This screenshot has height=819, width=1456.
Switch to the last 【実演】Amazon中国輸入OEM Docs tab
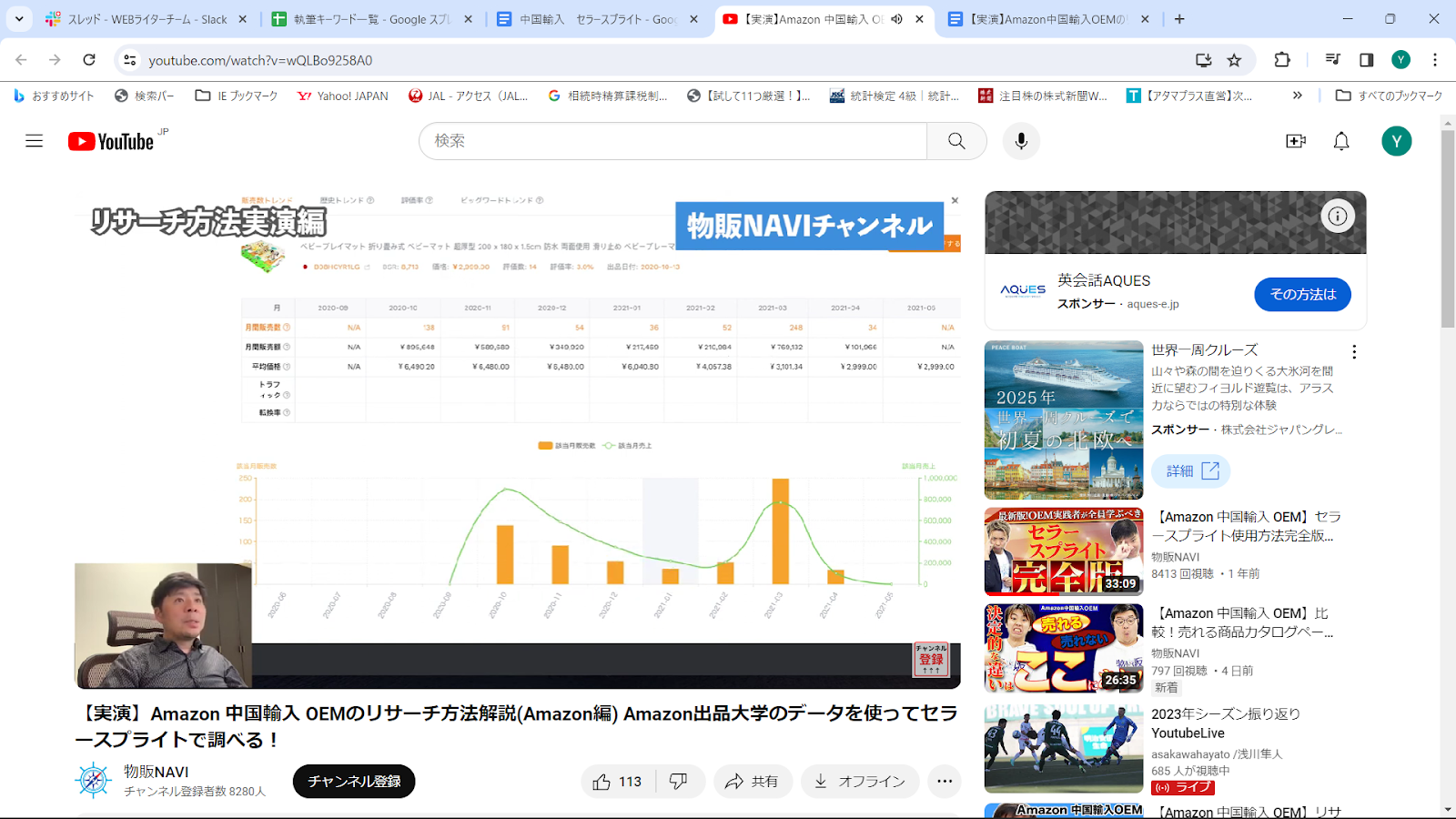(1050, 19)
